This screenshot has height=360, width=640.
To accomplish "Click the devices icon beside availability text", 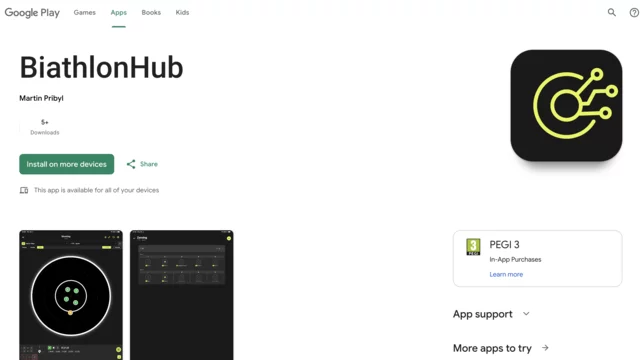I will [24, 190].
